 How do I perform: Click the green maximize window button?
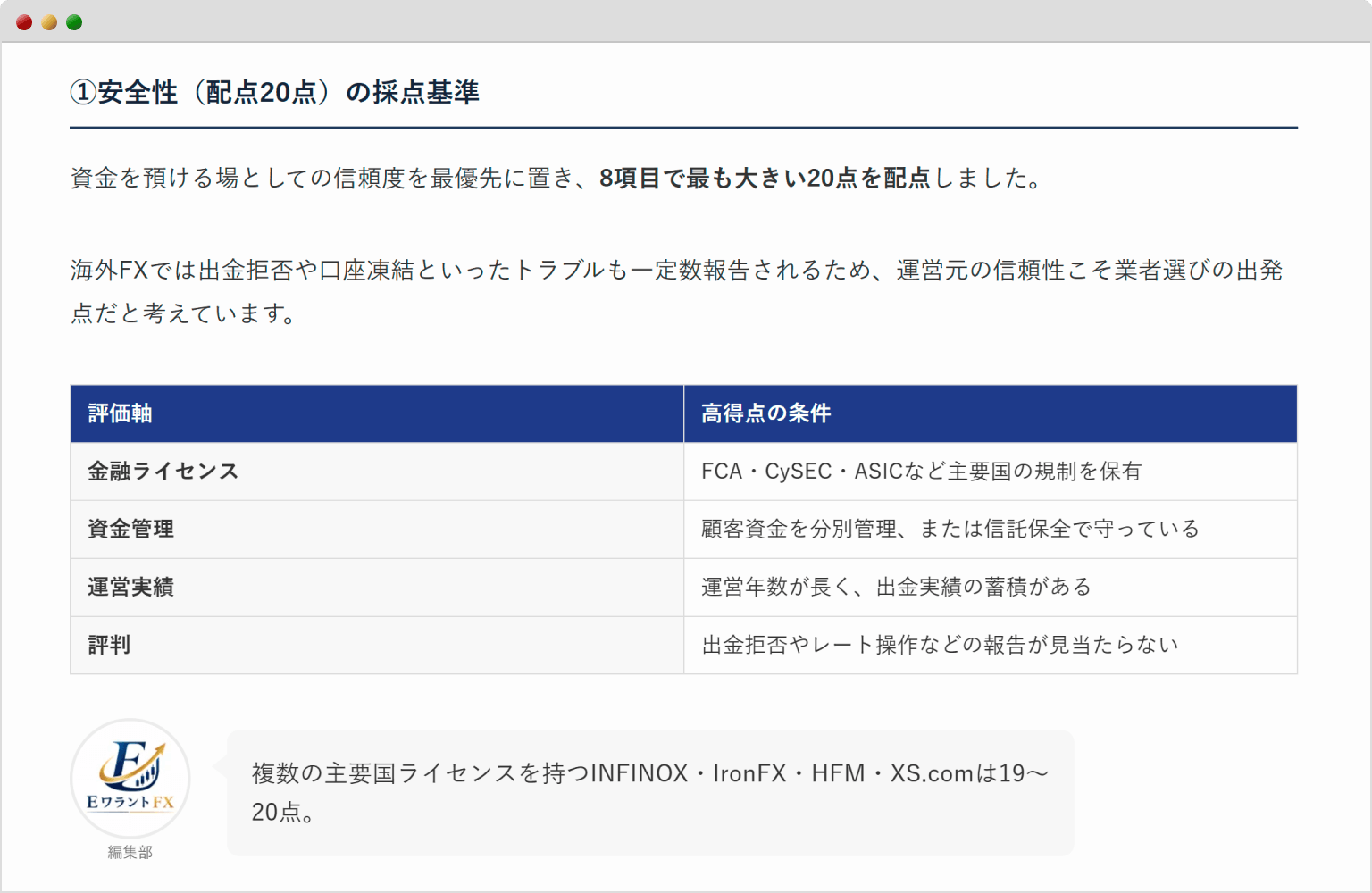(x=74, y=22)
